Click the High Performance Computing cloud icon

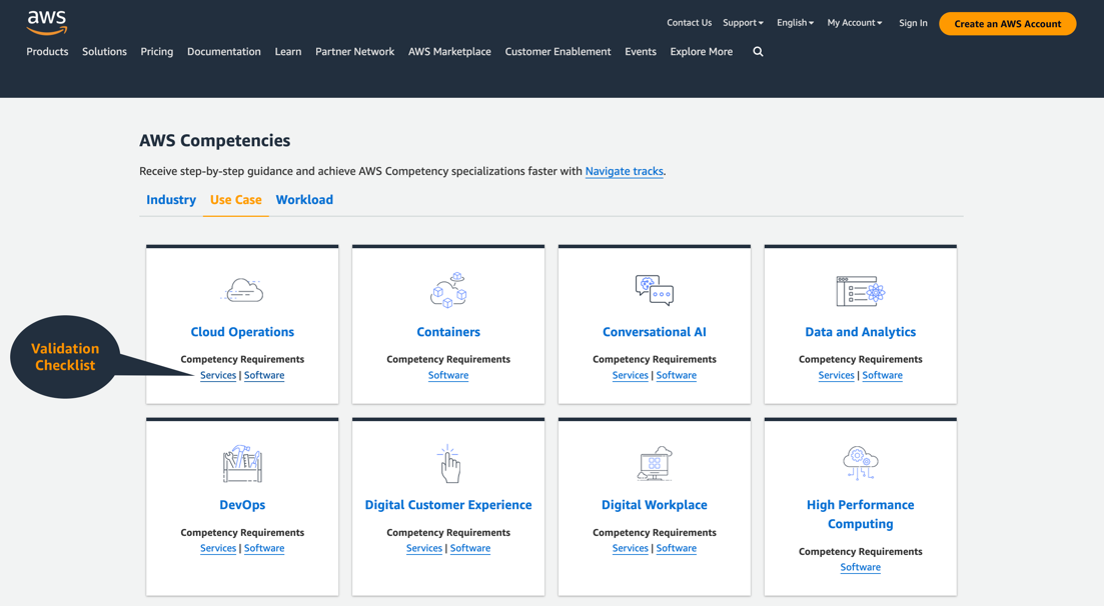click(860, 462)
